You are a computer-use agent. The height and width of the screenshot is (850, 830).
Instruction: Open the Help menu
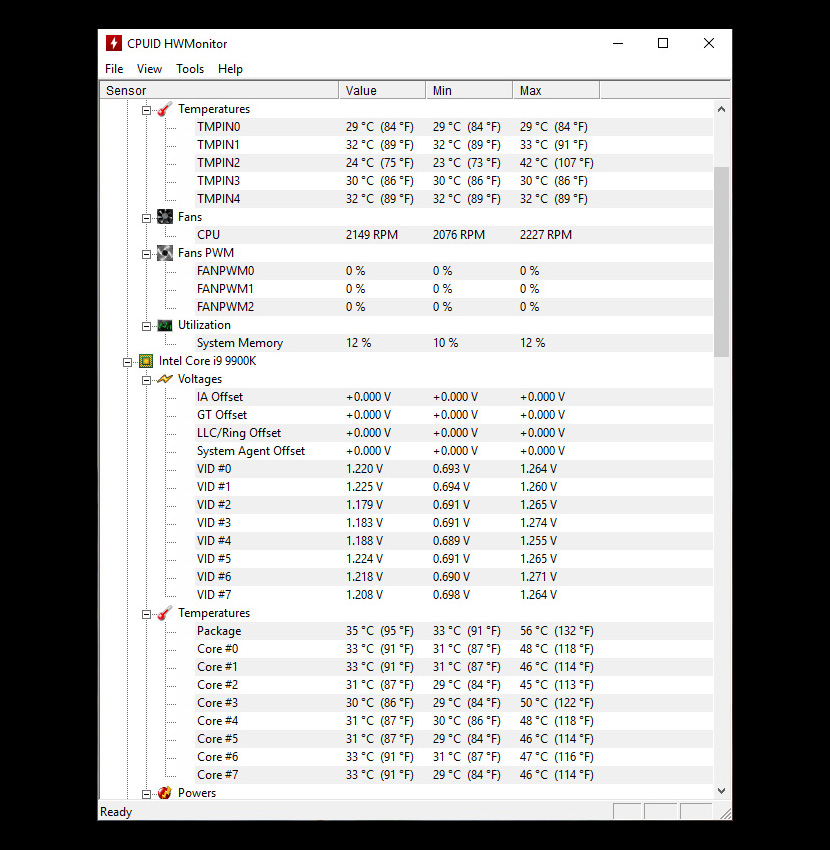230,69
